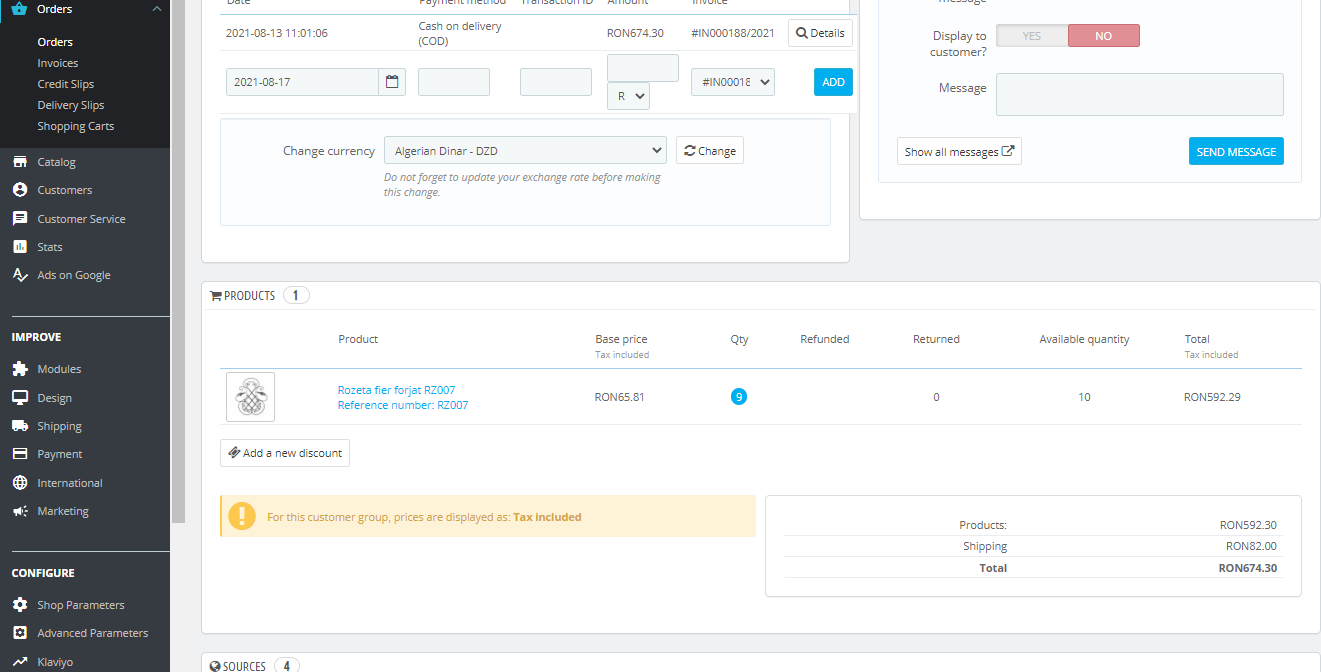The image size is (1321, 672).
Task: Click the Details payment button
Action: click(x=820, y=33)
